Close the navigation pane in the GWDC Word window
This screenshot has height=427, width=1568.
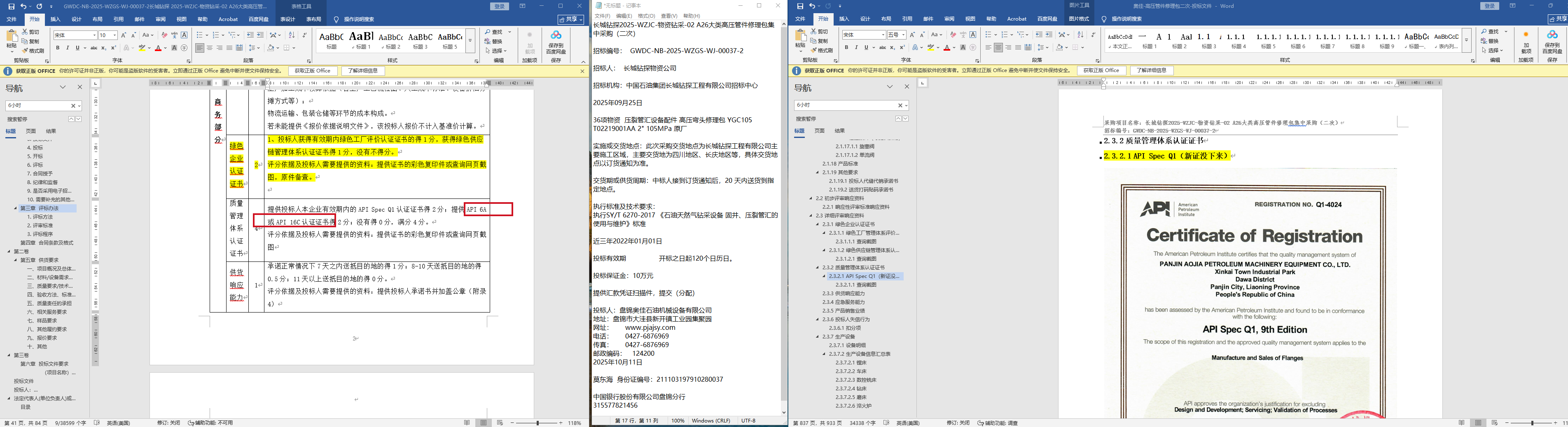[x=80, y=87]
